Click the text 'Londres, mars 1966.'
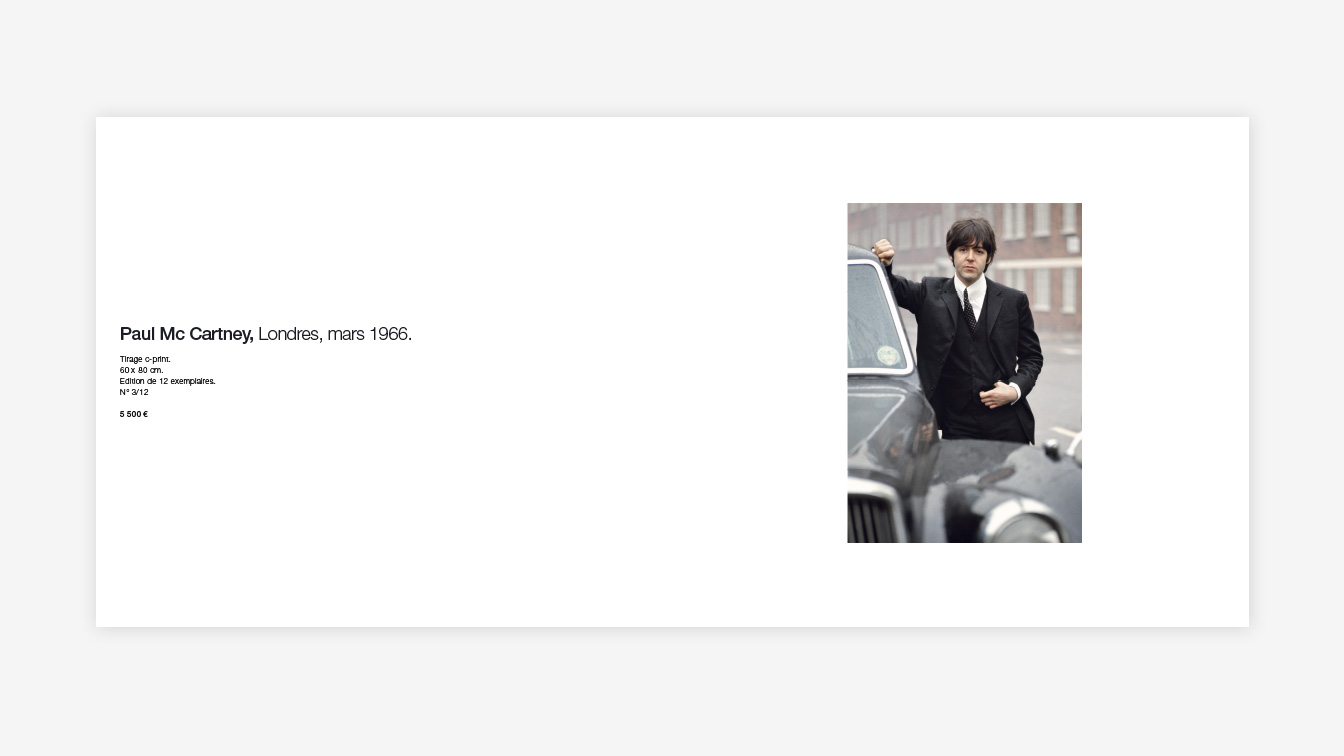Image resolution: width=1344 pixels, height=756 pixels. coord(335,334)
